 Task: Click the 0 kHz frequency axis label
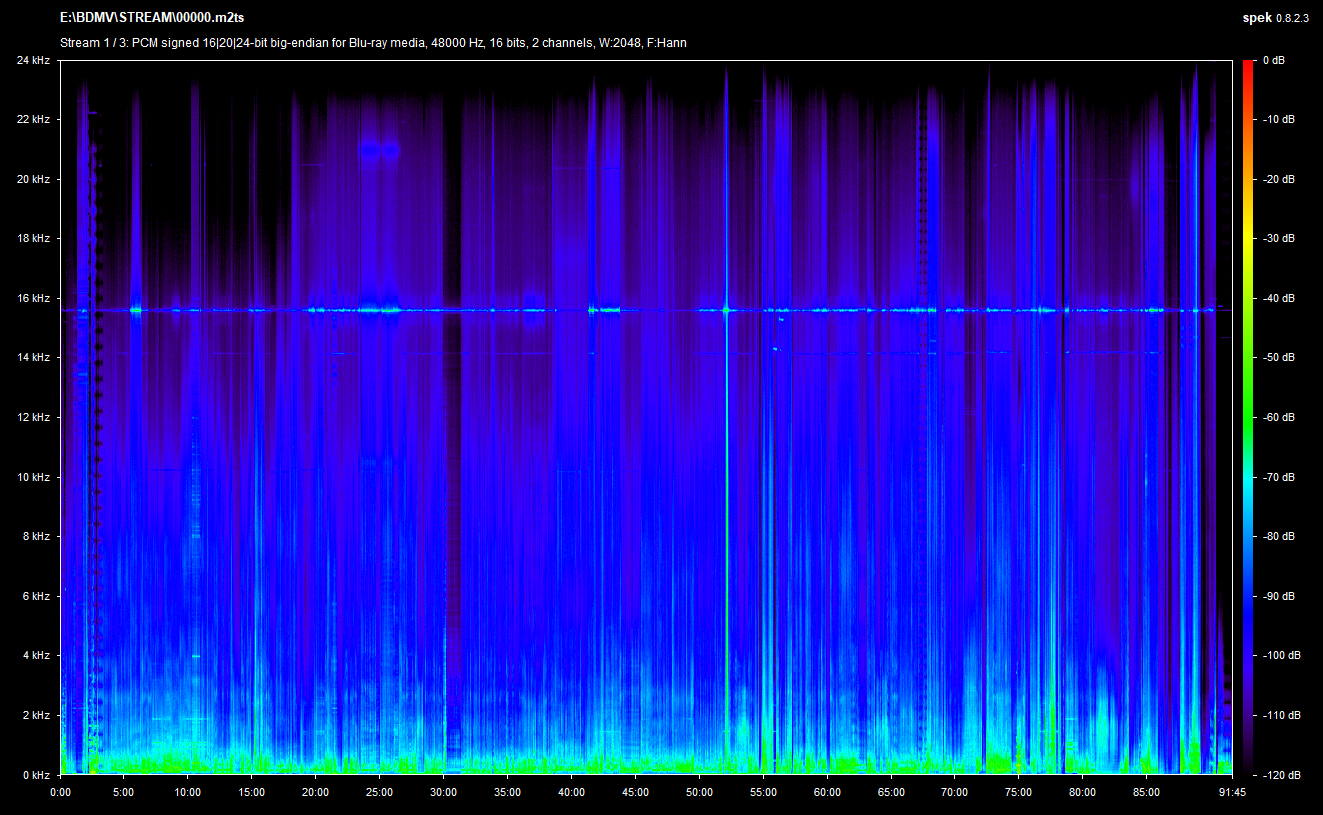(x=35, y=775)
